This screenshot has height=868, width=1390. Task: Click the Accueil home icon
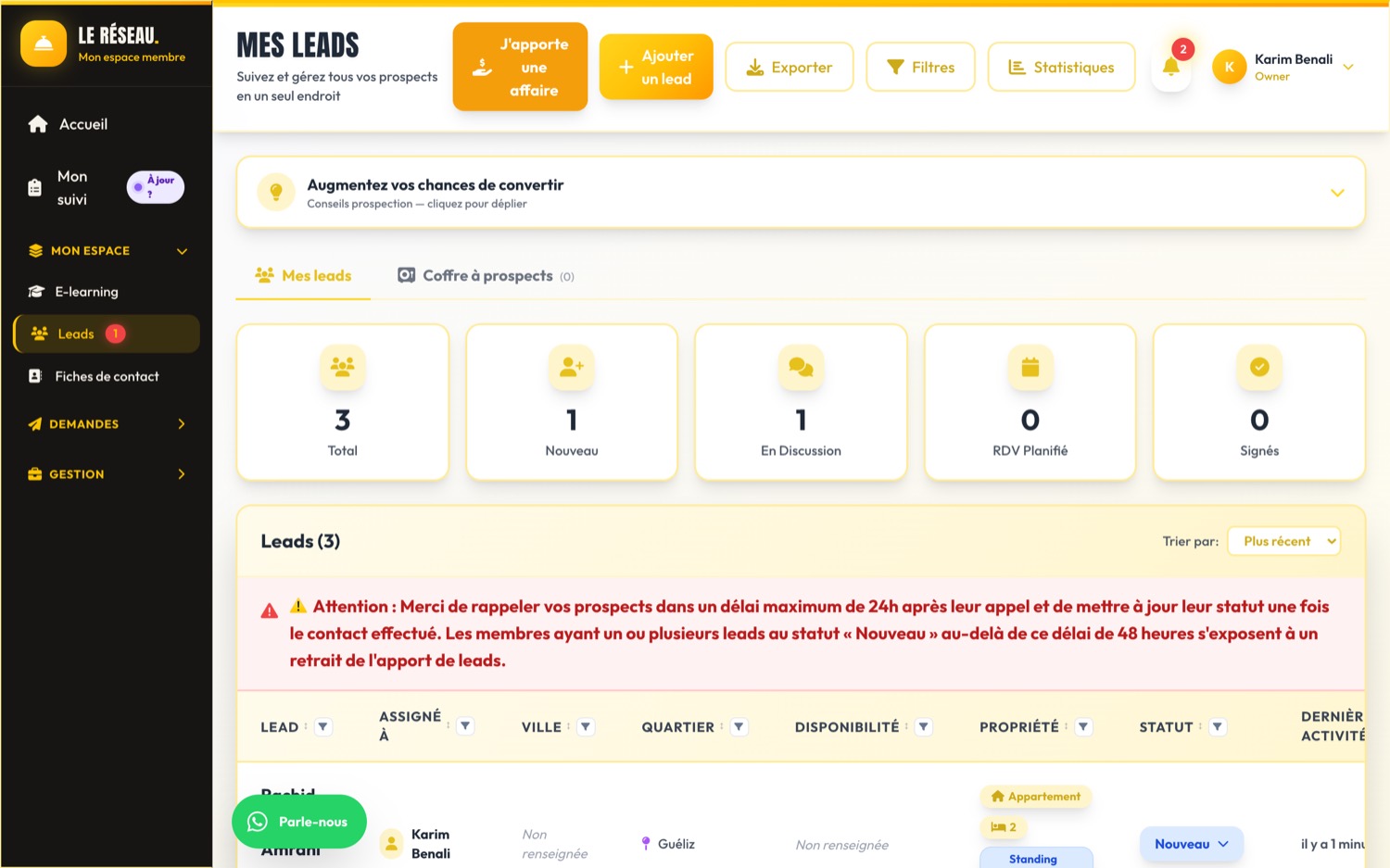pos(38,124)
